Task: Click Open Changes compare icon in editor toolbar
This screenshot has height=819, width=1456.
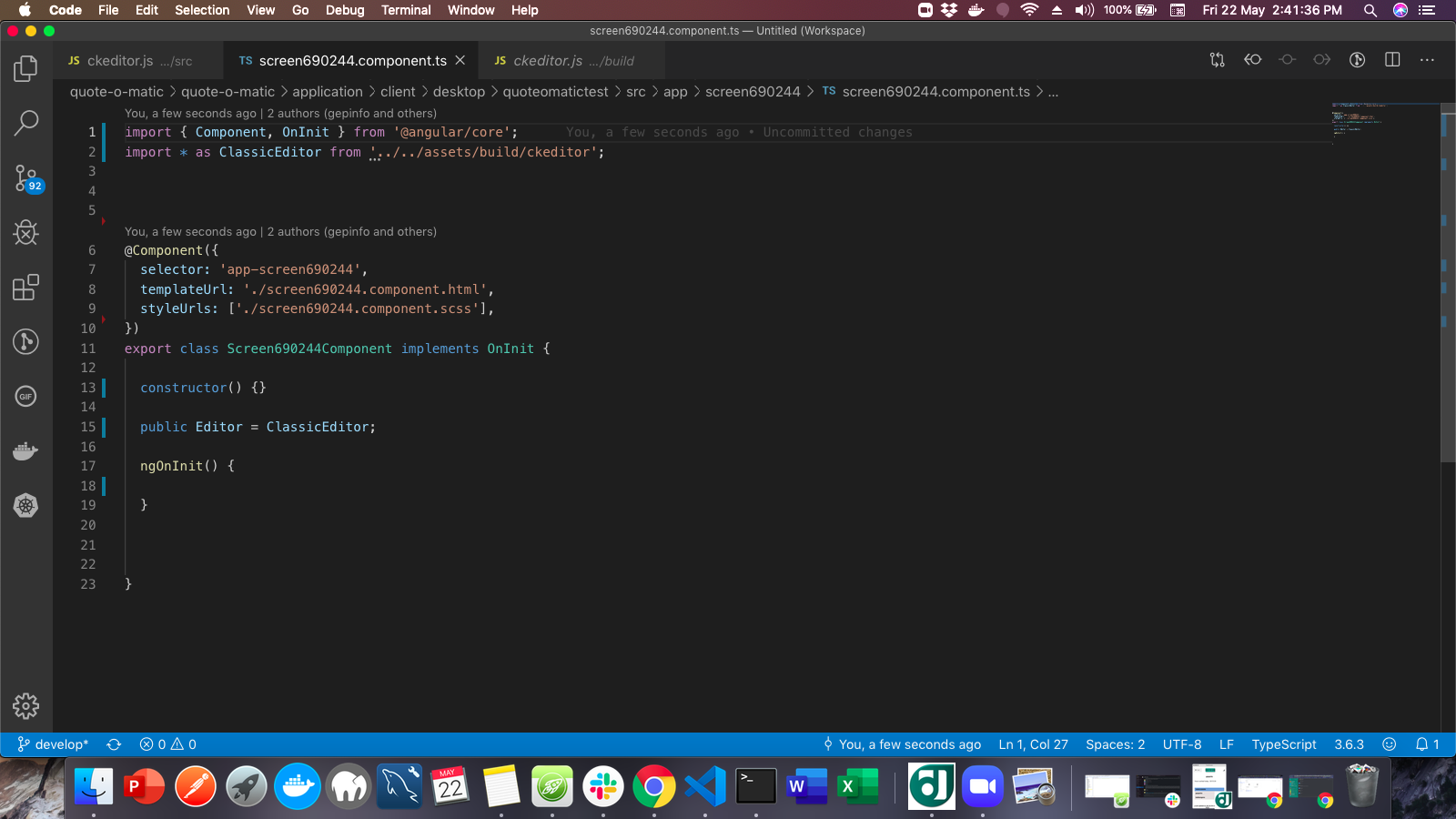Action: (x=1218, y=60)
